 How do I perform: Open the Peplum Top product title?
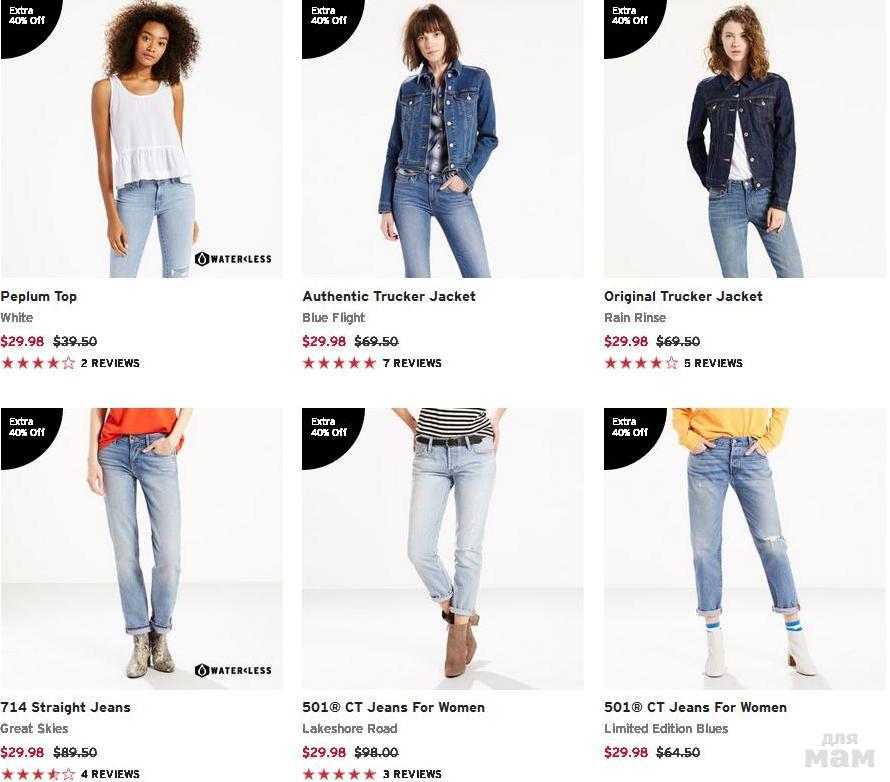(39, 296)
